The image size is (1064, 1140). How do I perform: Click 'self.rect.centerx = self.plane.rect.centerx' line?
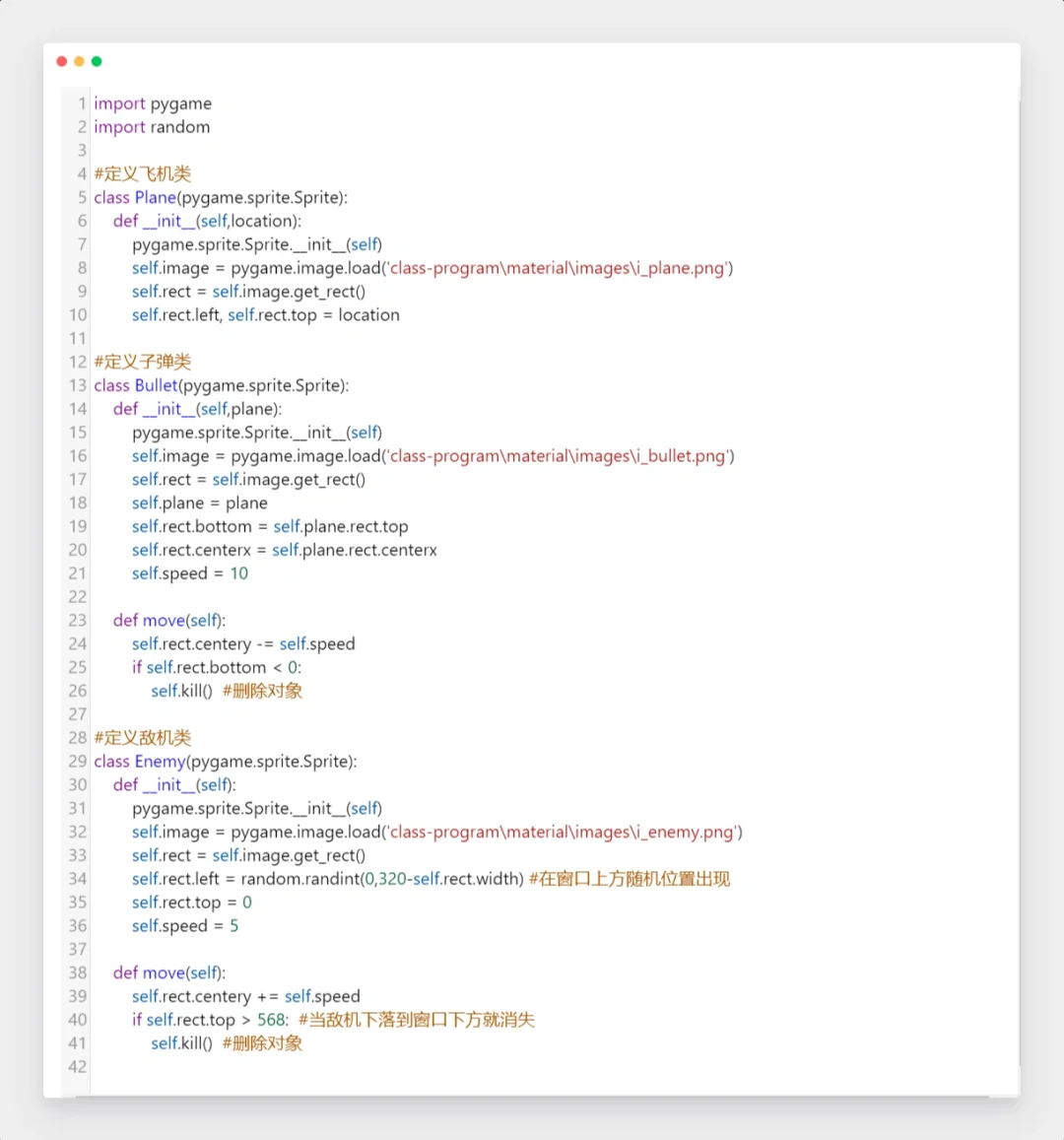285,551
